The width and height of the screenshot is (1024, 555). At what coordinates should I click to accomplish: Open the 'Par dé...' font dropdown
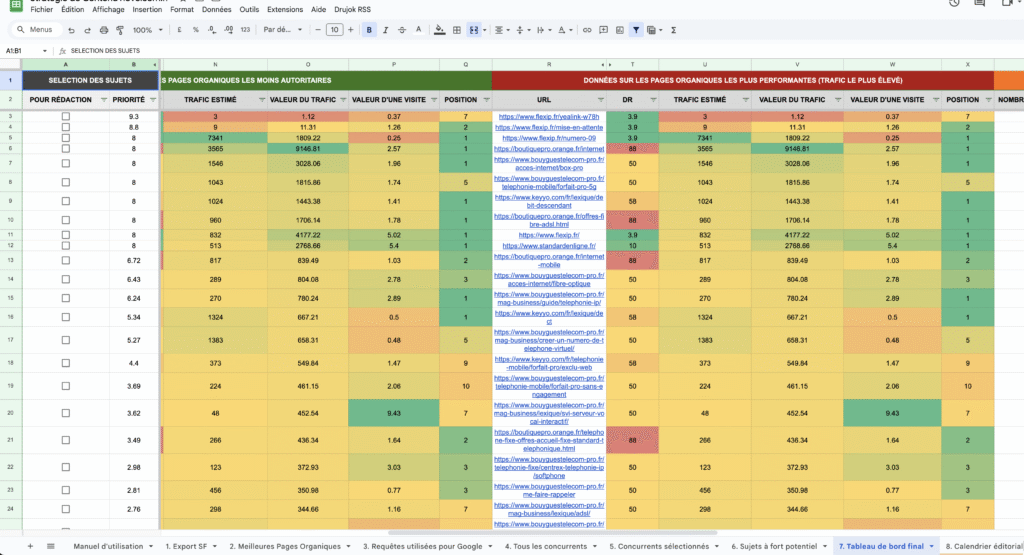coord(283,30)
